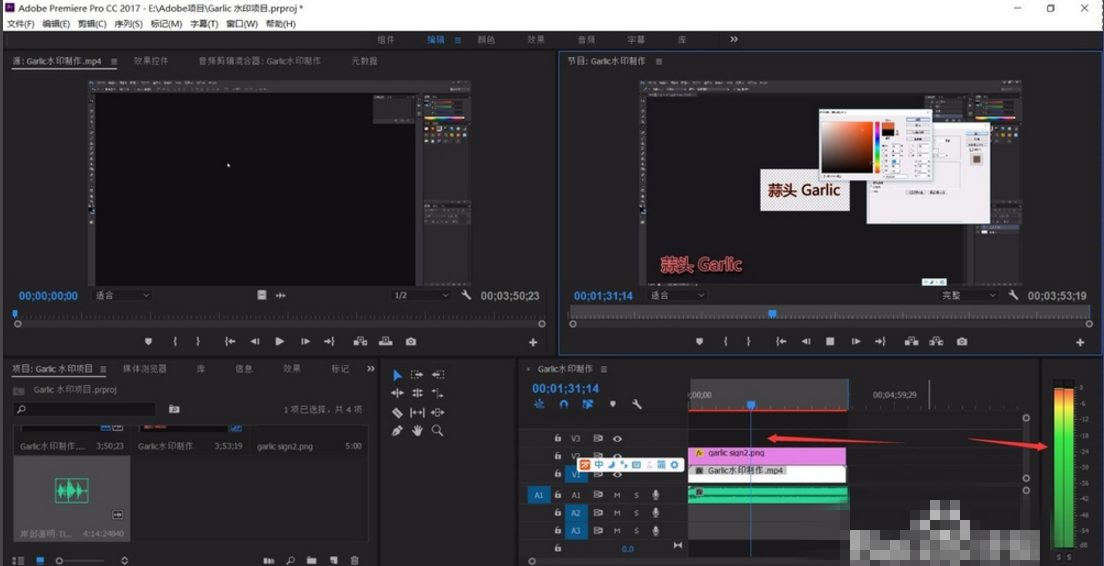The width and height of the screenshot is (1104, 566).
Task: Select the Pen tool
Action: point(397,431)
